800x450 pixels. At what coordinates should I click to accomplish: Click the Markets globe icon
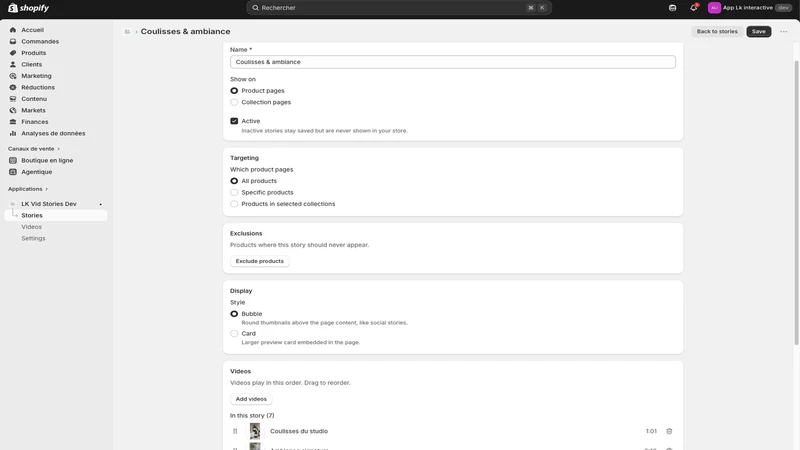13,110
